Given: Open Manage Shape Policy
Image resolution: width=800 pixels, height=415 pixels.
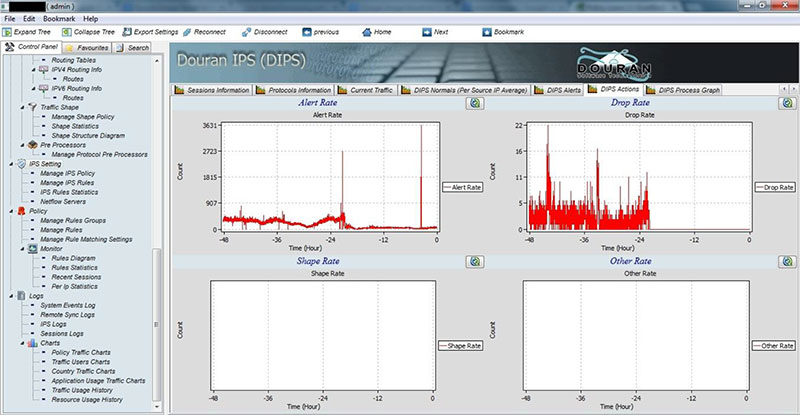Looking at the screenshot, I should [x=83, y=117].
